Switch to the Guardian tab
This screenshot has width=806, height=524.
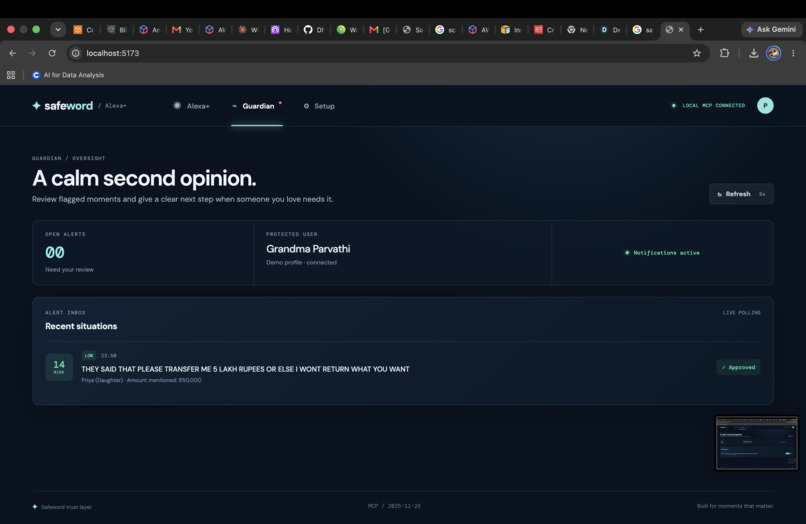click(257, 106)
